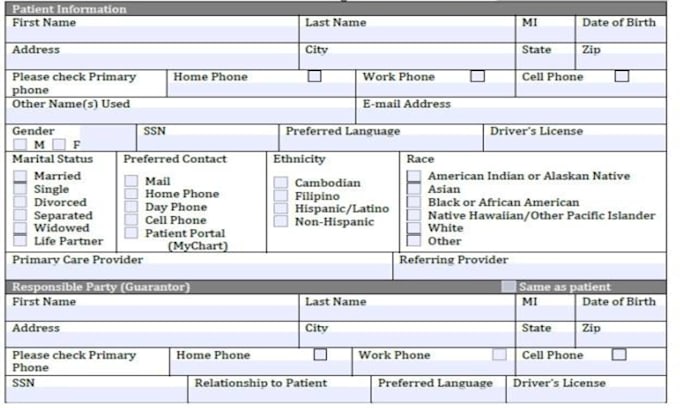The width and height of the screenshot is (680, 408).
Task: Select gender M checkbox
Action: point(20,144)
